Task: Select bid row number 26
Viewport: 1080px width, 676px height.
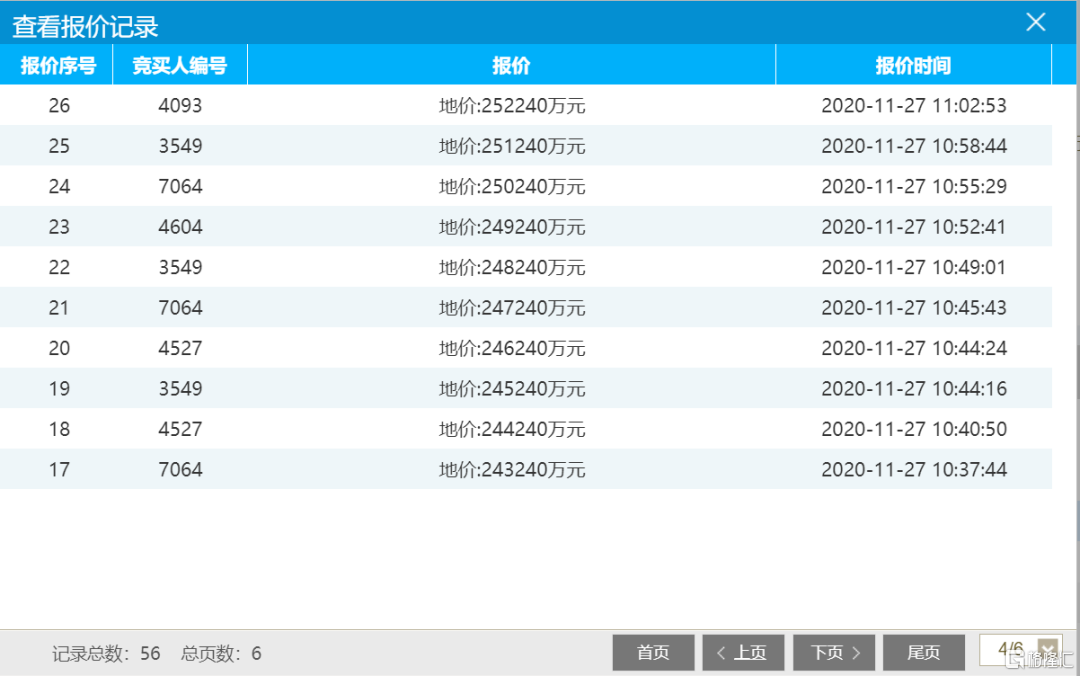Action: point(59,106)
